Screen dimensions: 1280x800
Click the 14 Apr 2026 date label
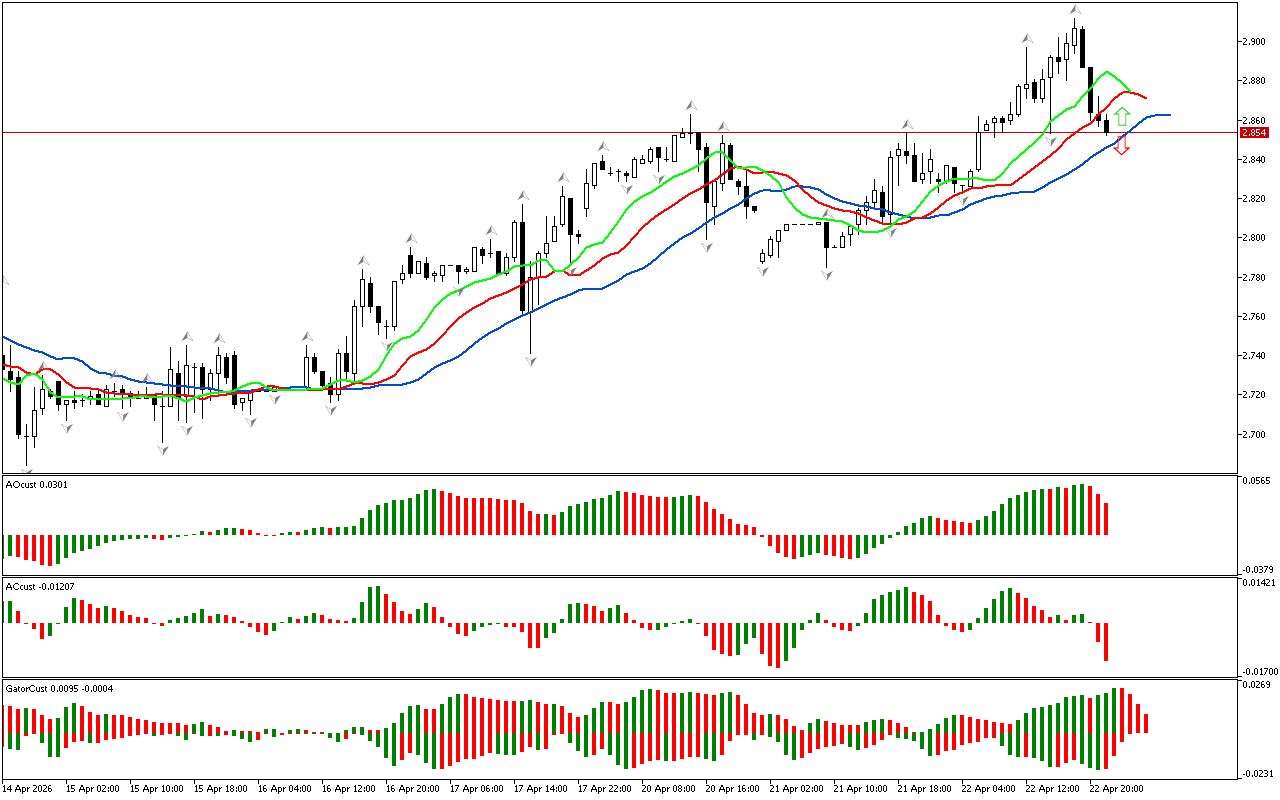pyautogui.click(x=28, y=788)
